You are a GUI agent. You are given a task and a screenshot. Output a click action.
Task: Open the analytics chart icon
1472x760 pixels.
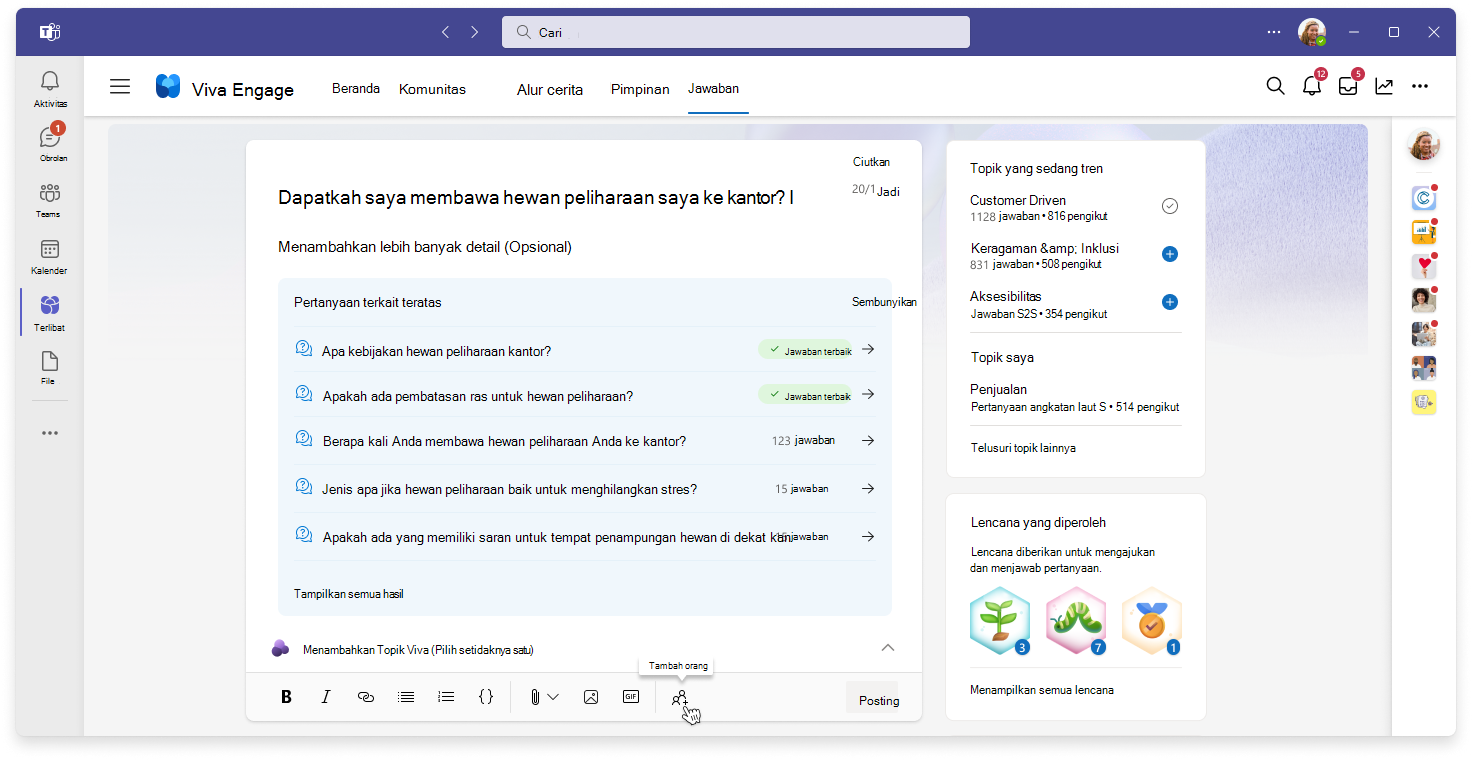1384,86
